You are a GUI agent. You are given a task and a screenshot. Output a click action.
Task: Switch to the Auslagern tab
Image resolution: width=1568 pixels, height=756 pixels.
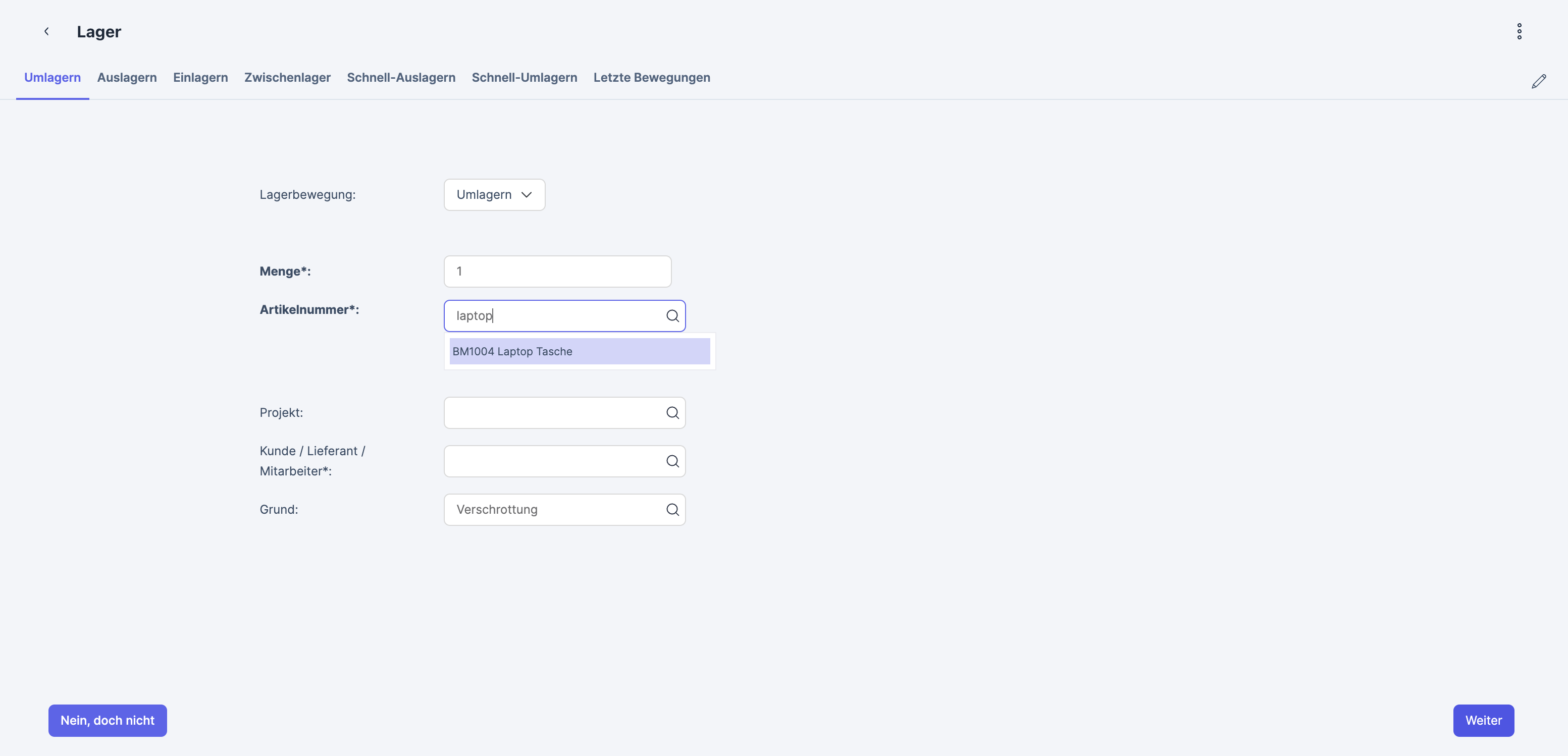[127, 77]
